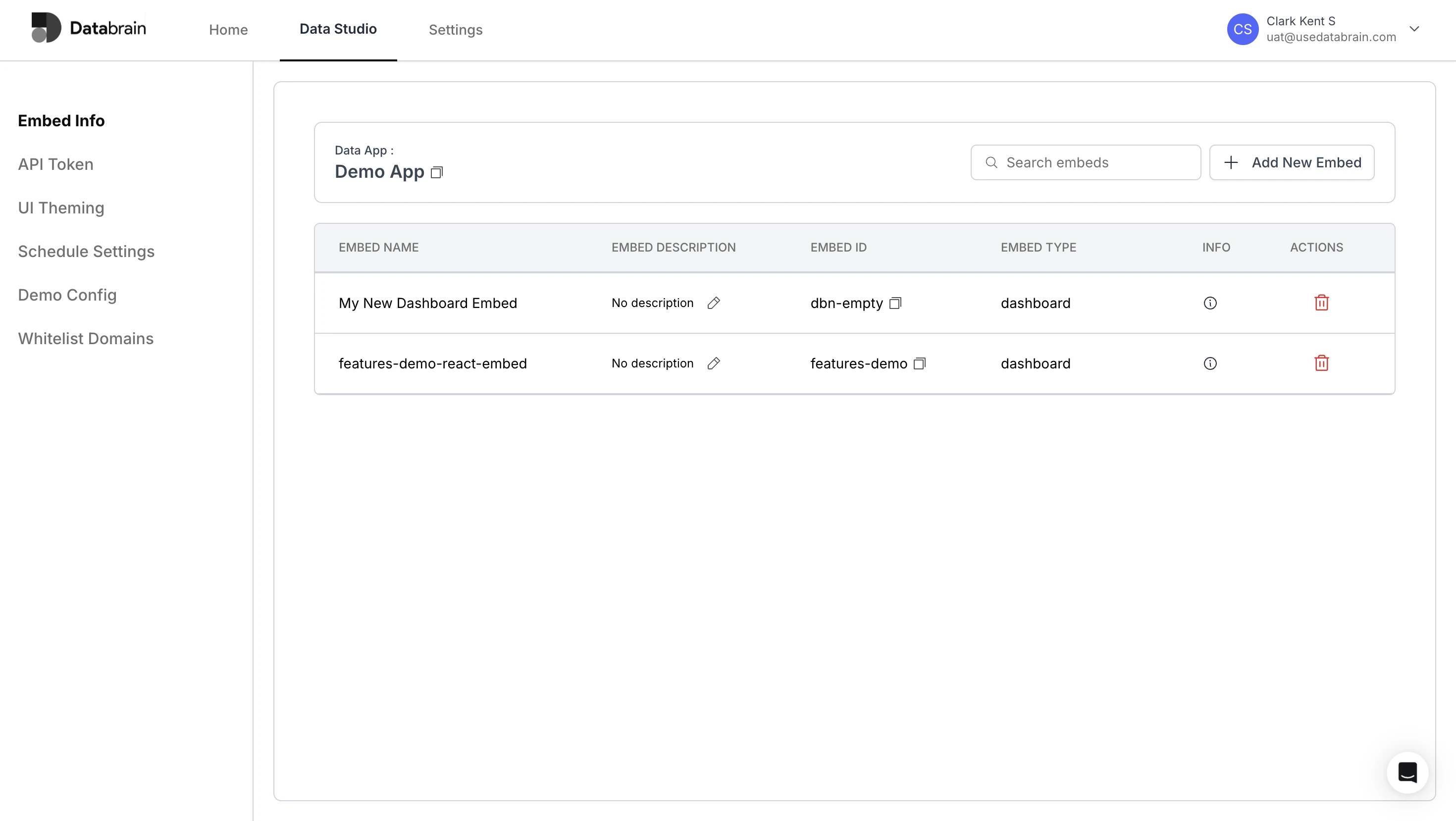The image size is (1456, 821).
Task: Copy the dbn-empty embed ID
Action: click(x=895, y=304)
